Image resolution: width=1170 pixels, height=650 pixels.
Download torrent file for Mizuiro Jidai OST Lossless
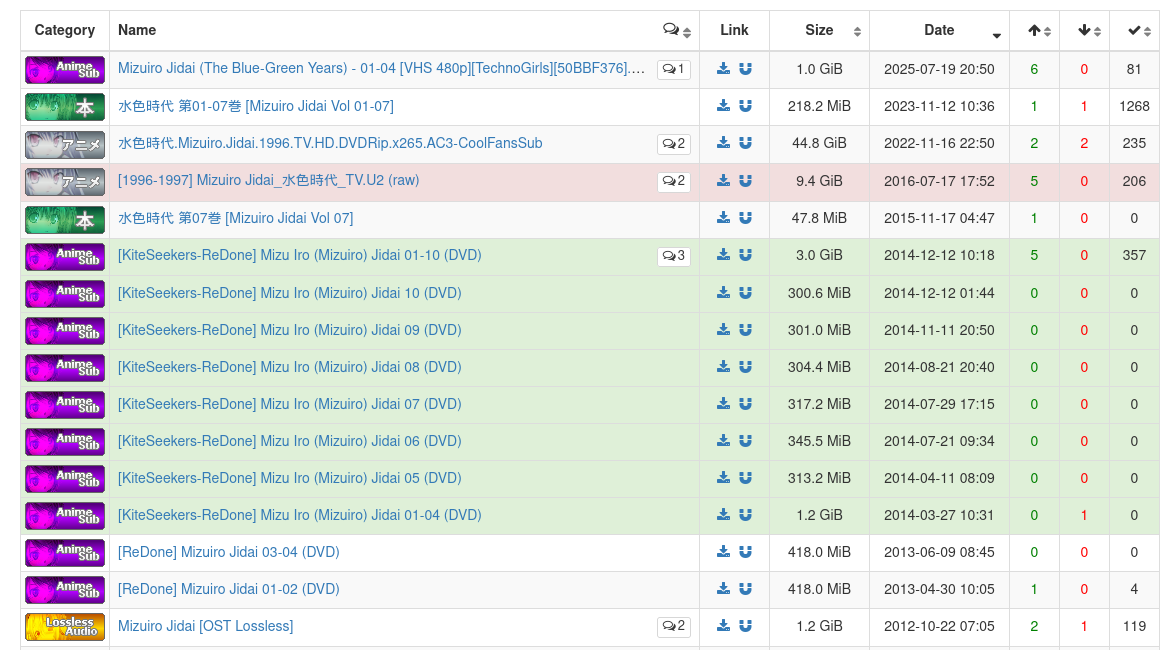(723, 626)
